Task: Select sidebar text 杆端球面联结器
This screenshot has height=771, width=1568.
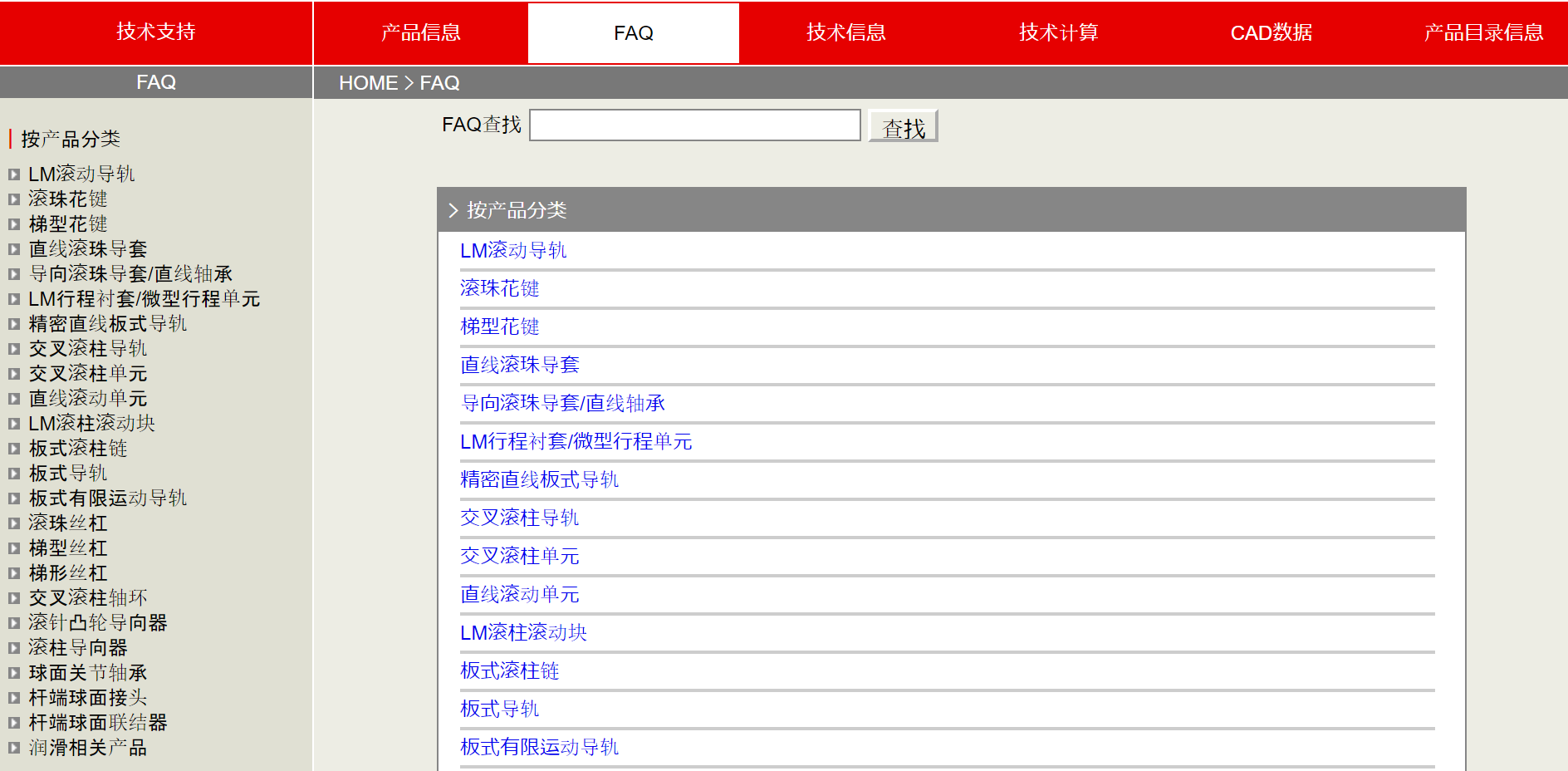Action: (98, 722)
